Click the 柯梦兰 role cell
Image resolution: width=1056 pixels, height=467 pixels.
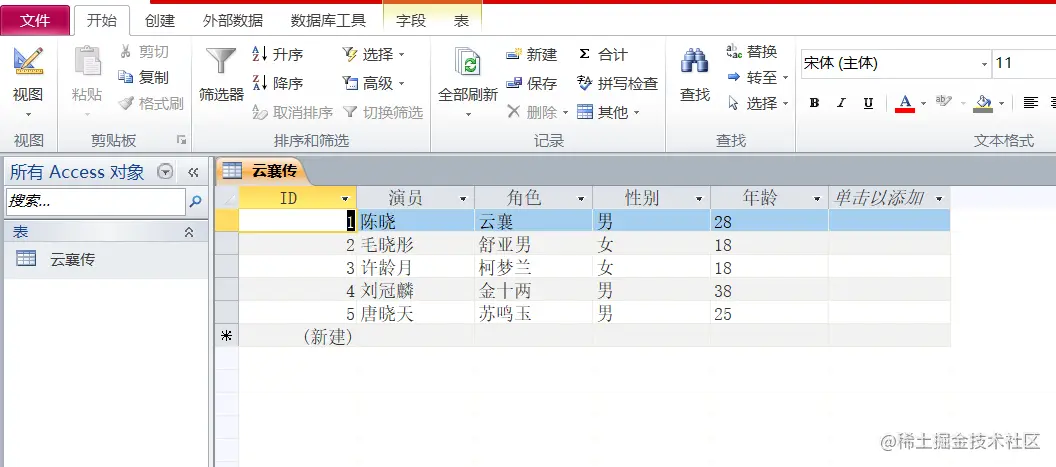(533, 268)
